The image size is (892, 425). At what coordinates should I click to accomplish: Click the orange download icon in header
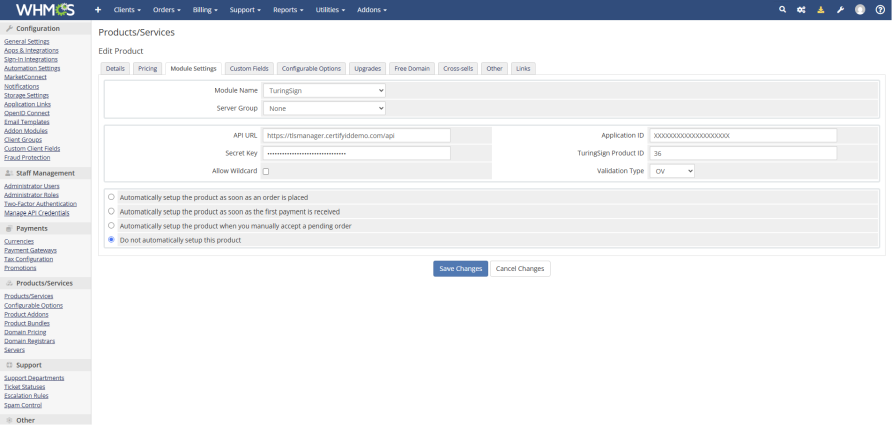point(820,10)
